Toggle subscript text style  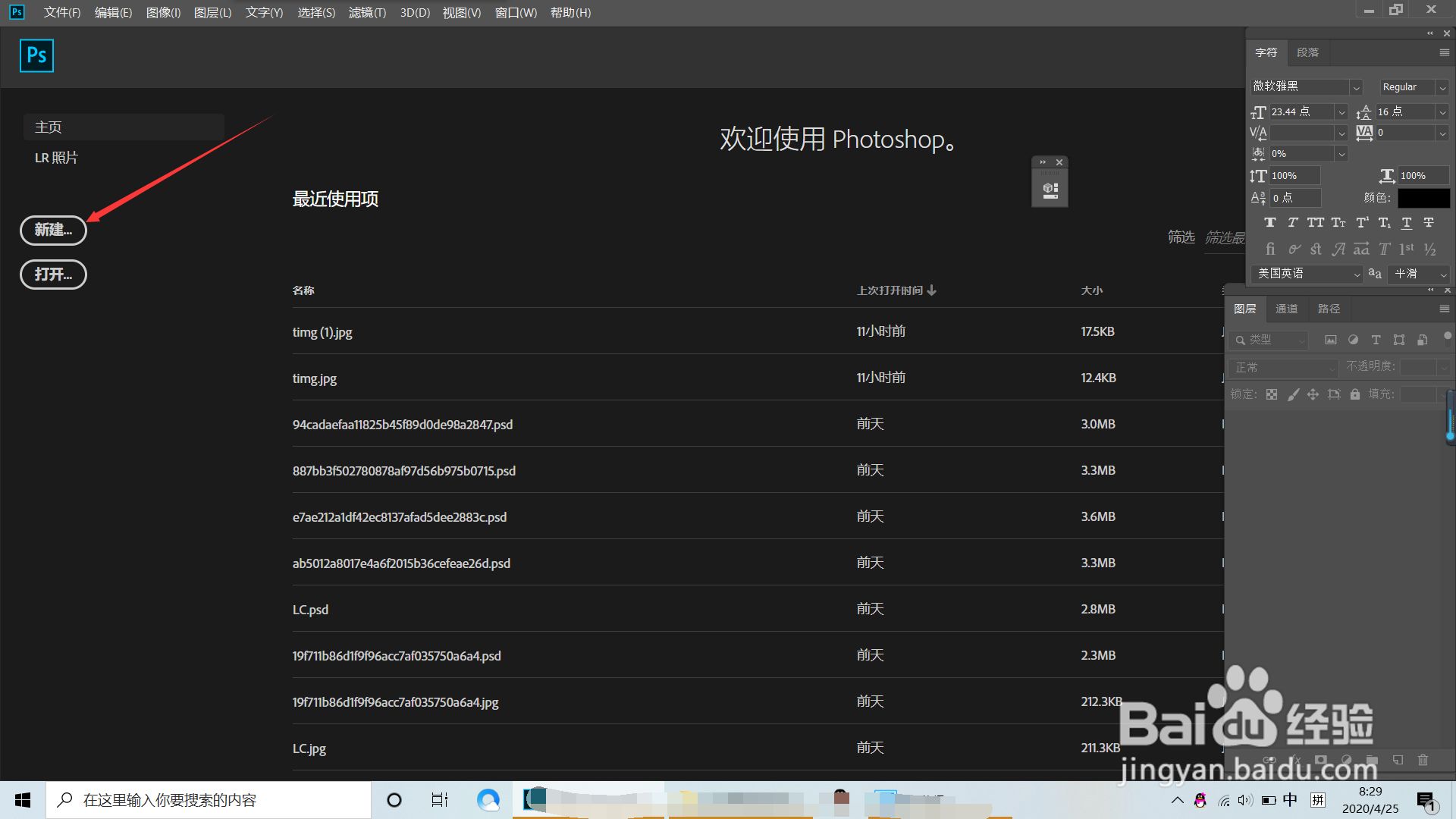[1384, 223]
